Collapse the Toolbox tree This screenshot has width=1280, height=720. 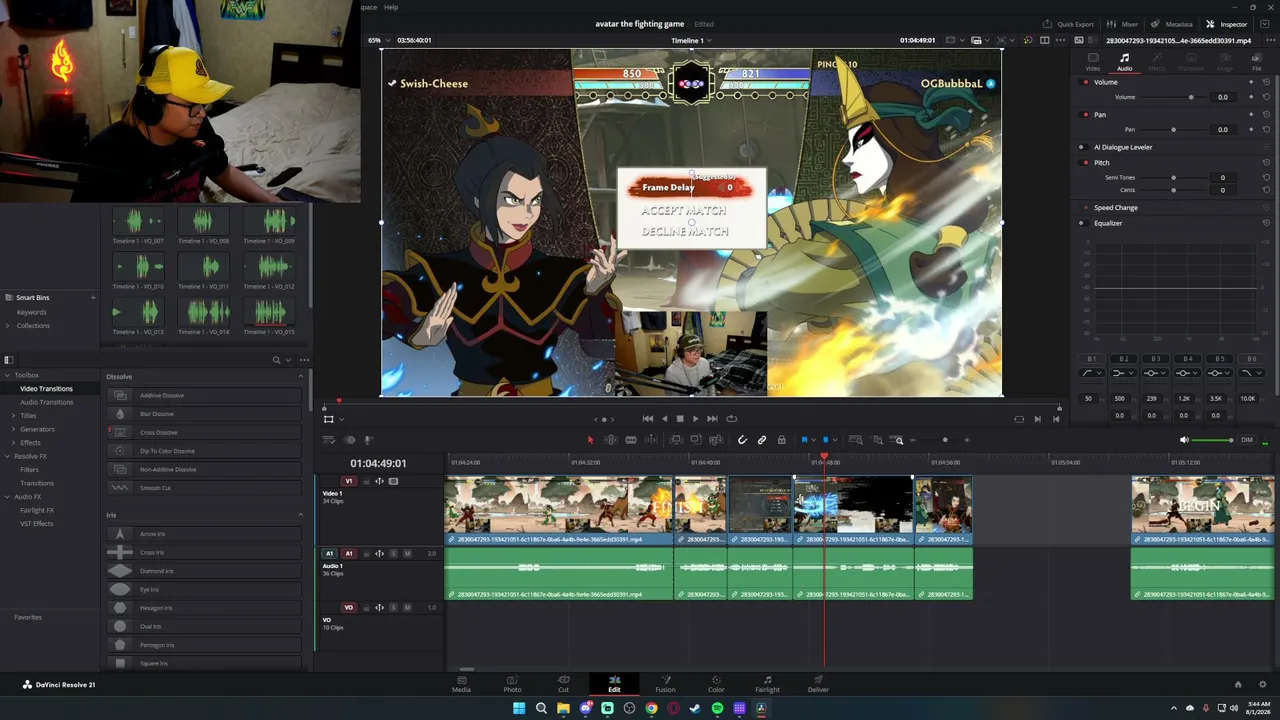[8, 375]
